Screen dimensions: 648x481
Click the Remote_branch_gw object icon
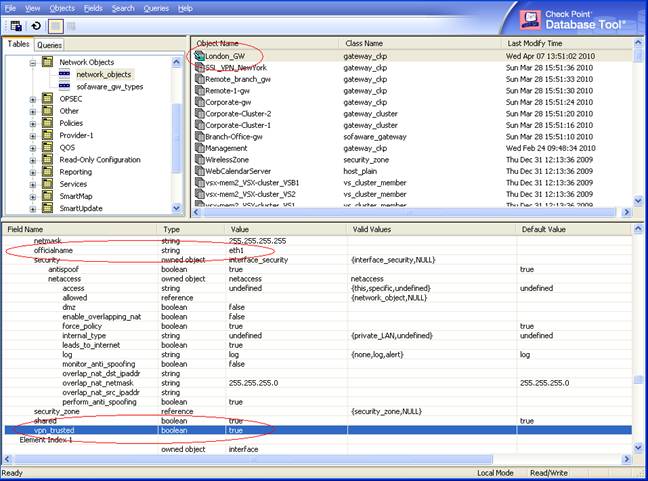point(200,79)
